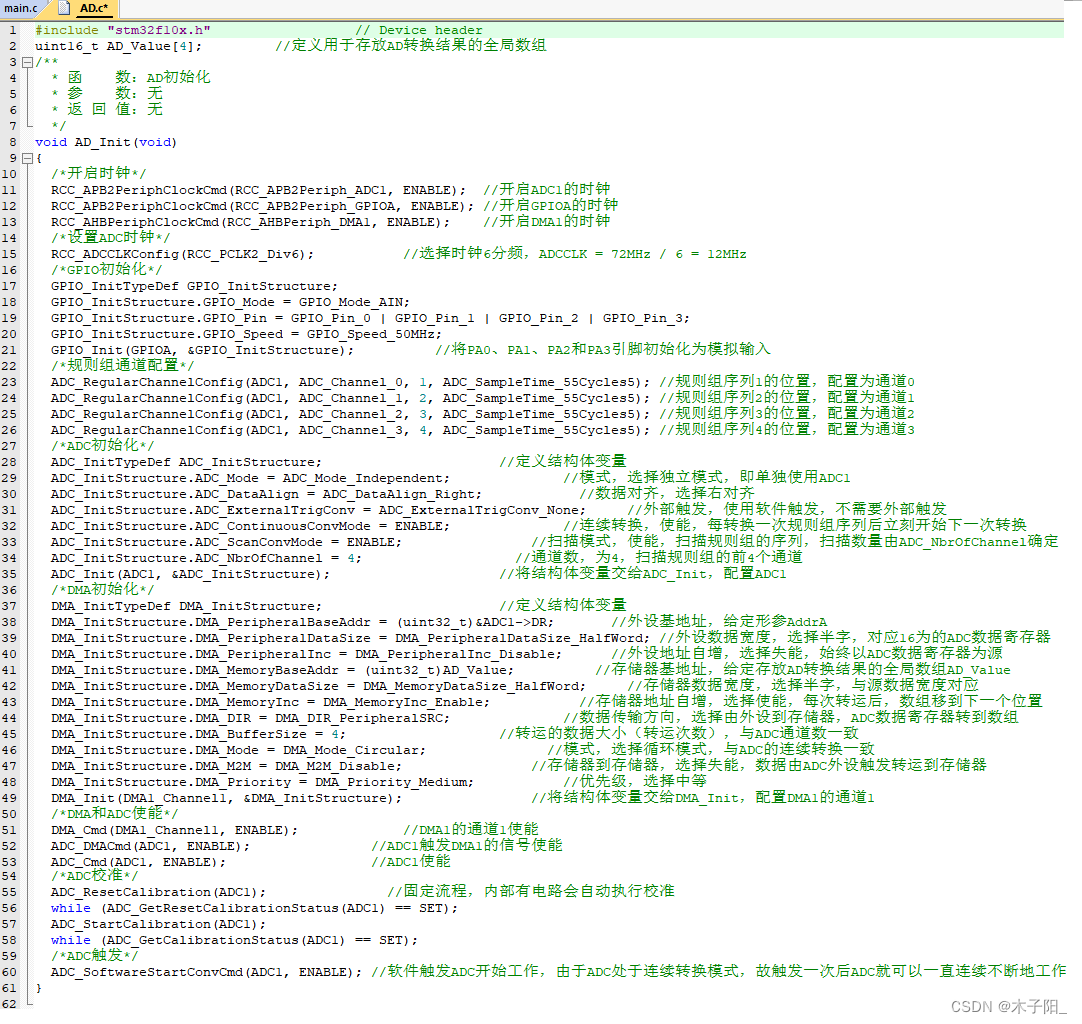Collapse the comment block fold at line 3
The image size is (1082, 1024).
[x=28, y=62]
